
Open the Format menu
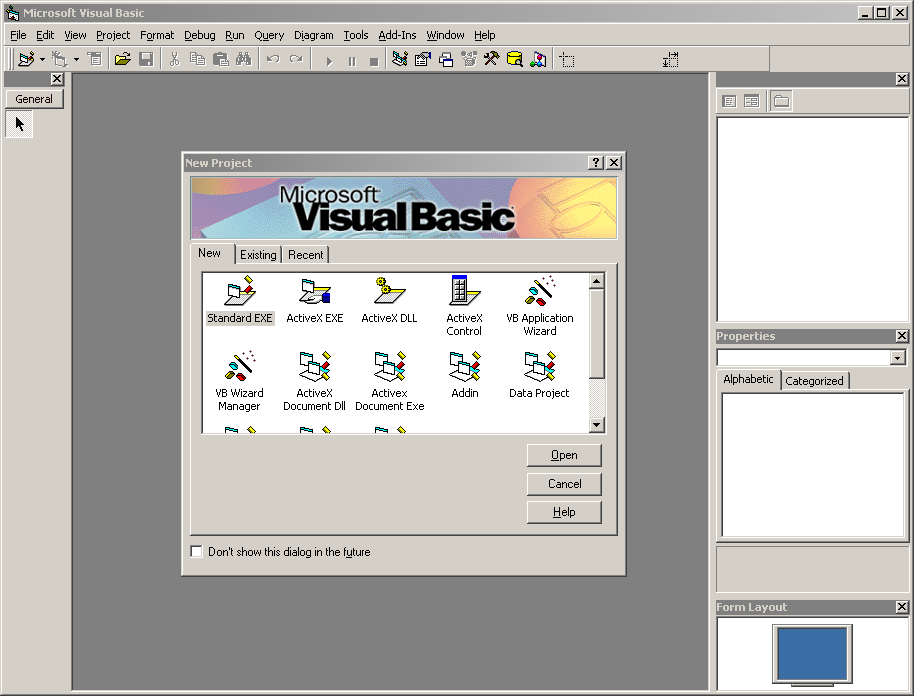[157, 36]
